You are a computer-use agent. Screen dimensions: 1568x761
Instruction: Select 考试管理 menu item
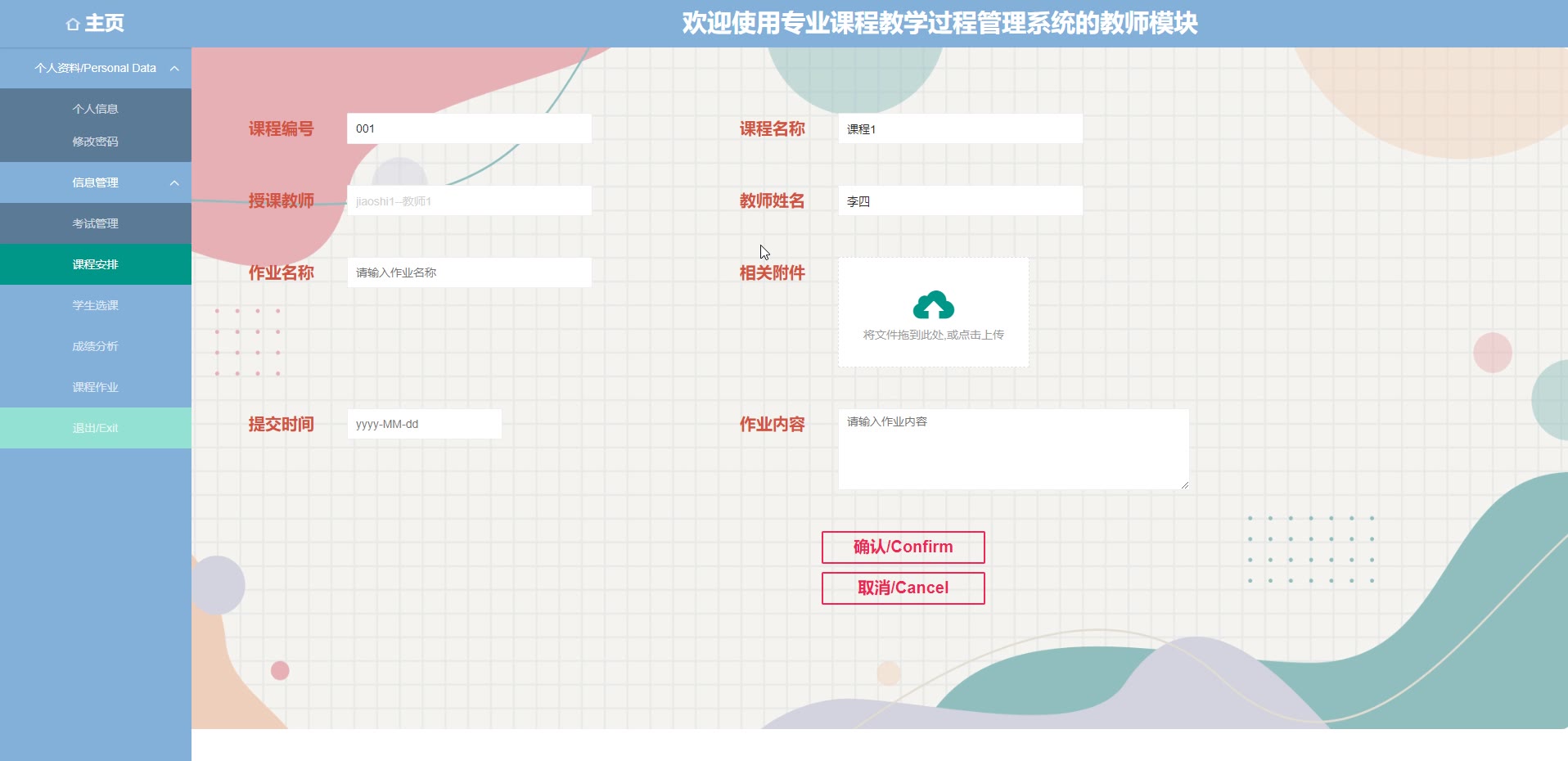95,223
